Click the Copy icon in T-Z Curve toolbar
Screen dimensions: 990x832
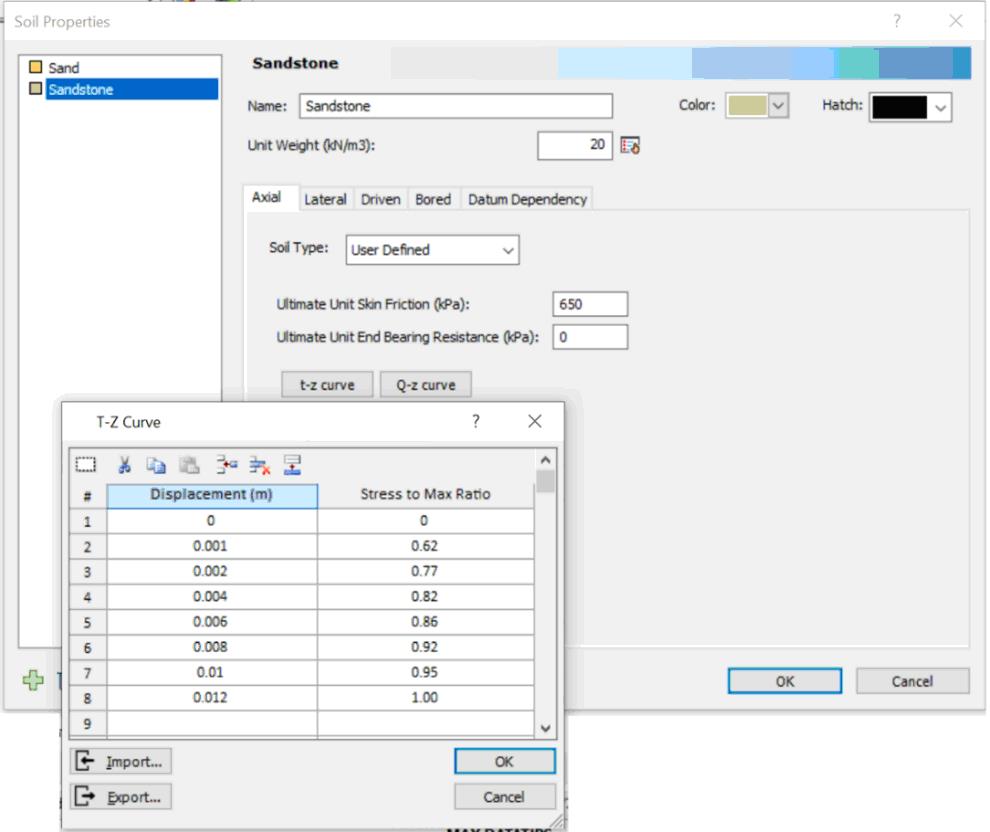coord(155,465)
